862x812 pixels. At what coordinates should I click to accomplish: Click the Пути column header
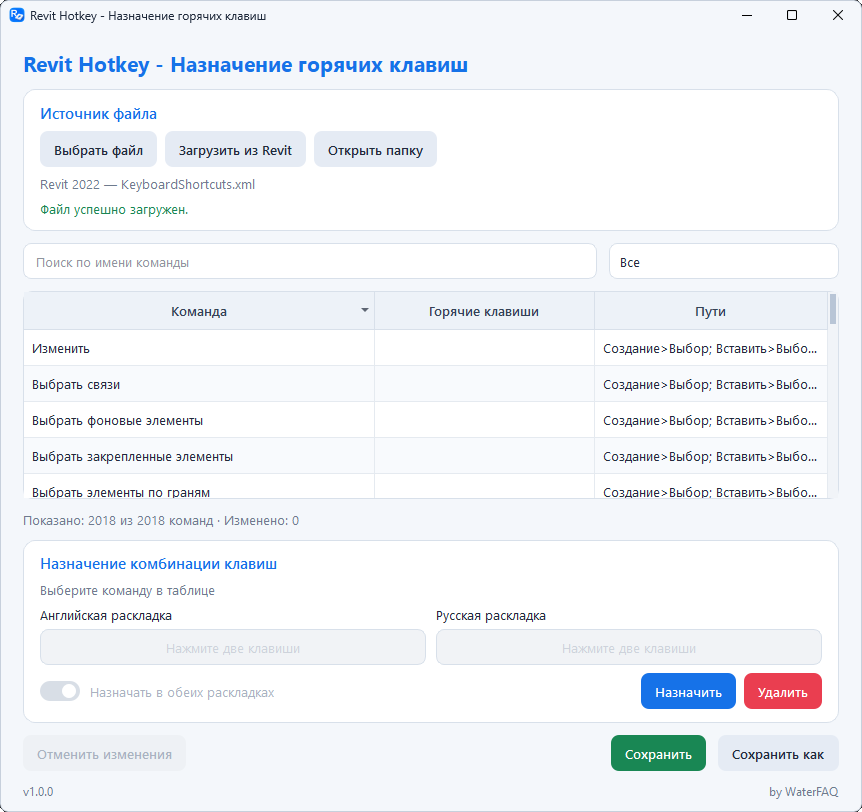pyautogui.click(x=711, y=312)
